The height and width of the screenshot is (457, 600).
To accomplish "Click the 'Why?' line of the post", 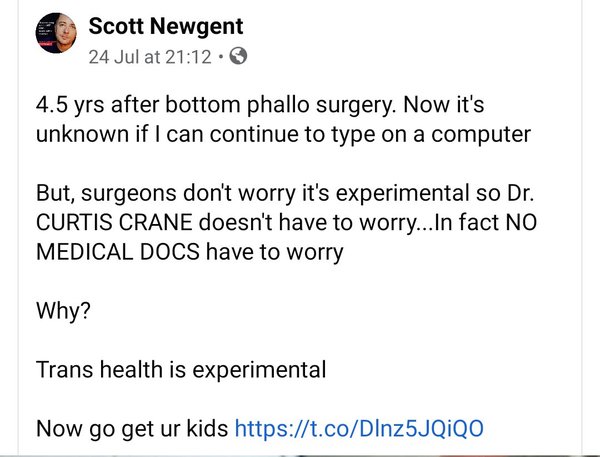I will tap(63, 310).
